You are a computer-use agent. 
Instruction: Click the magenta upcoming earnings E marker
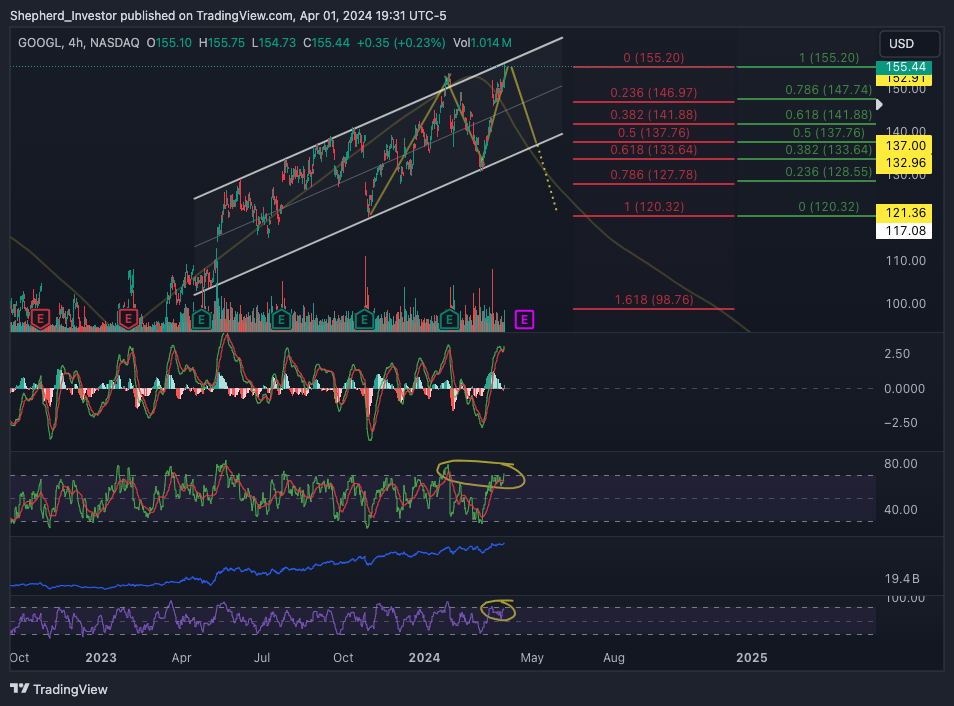(524, 319)
